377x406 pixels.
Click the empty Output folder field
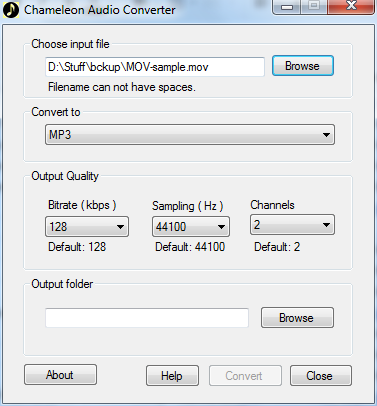click(x=147, y=318)
